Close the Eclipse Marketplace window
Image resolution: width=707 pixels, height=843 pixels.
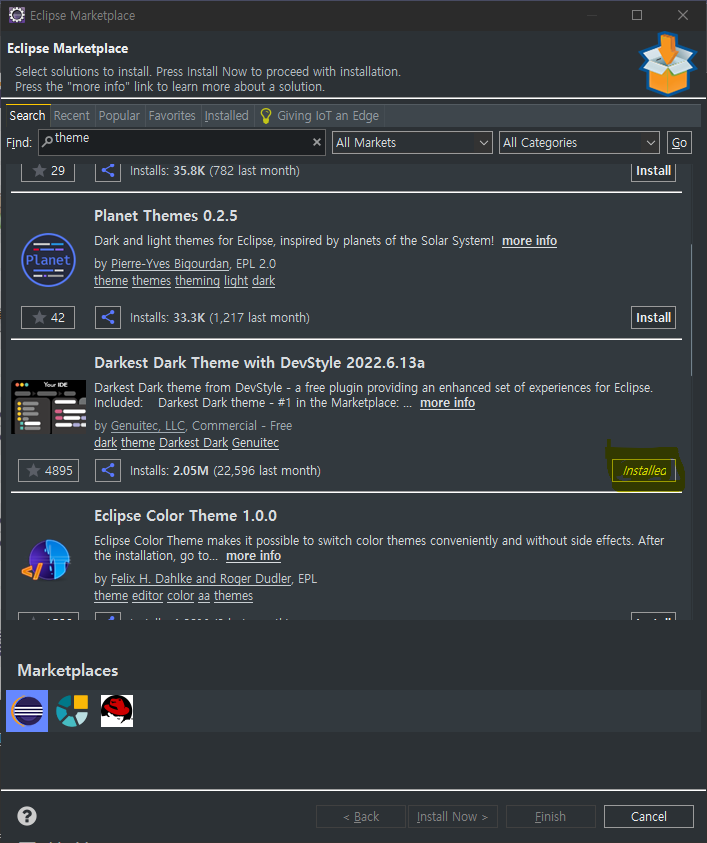[x=683, y=15]
